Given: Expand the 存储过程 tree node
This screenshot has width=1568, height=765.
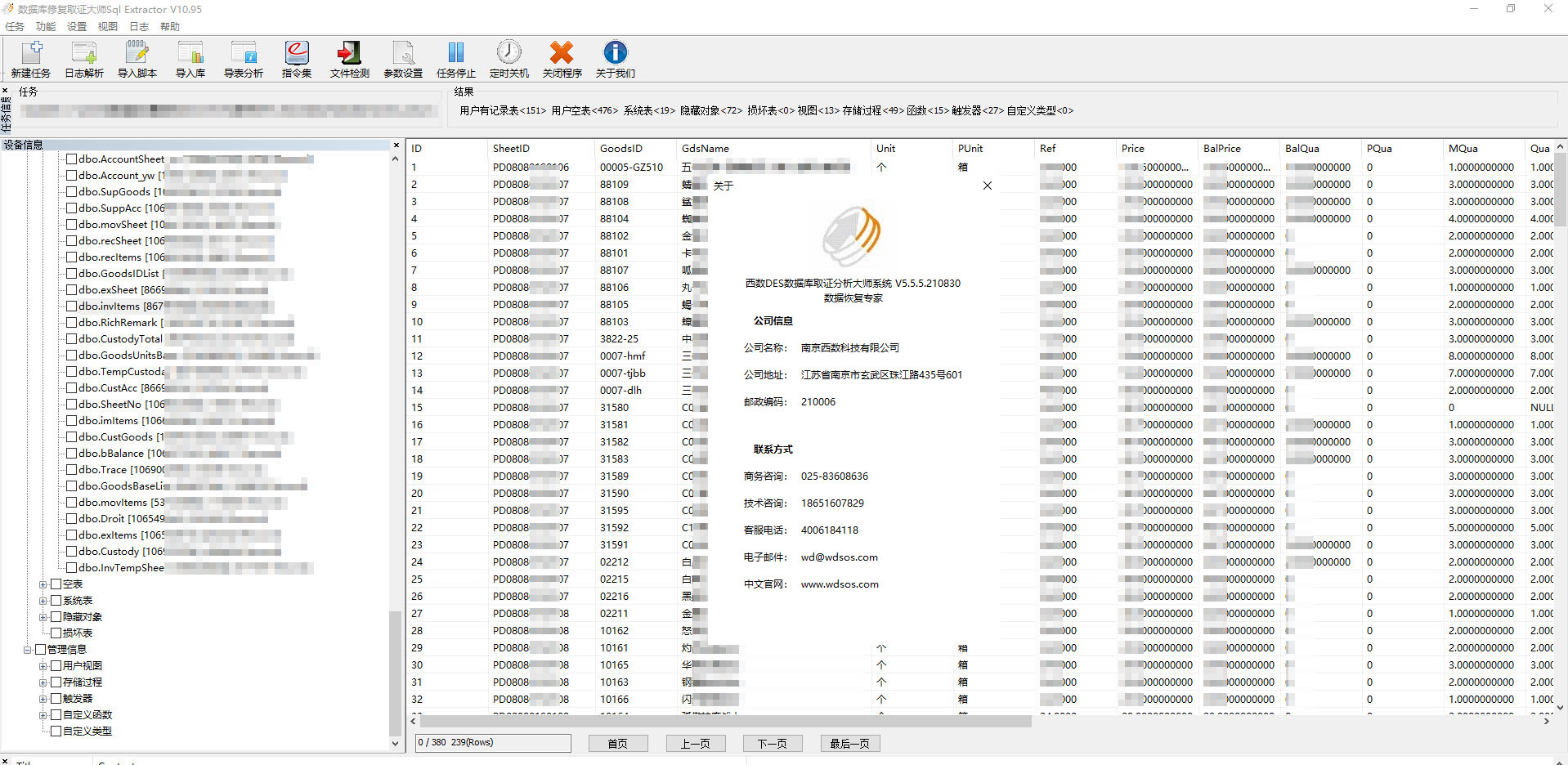Looking at the screenshot, I should [x=43, y=682].
